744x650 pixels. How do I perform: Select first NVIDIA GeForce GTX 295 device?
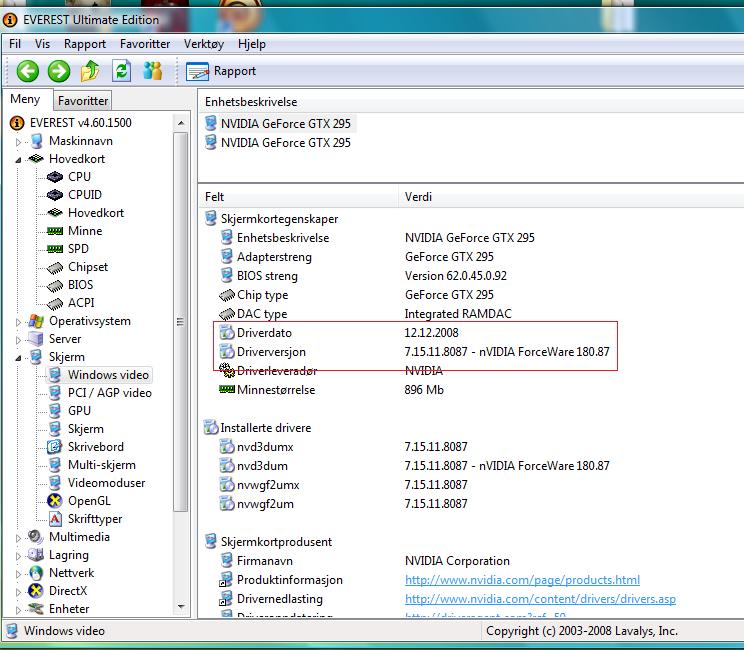285,124
